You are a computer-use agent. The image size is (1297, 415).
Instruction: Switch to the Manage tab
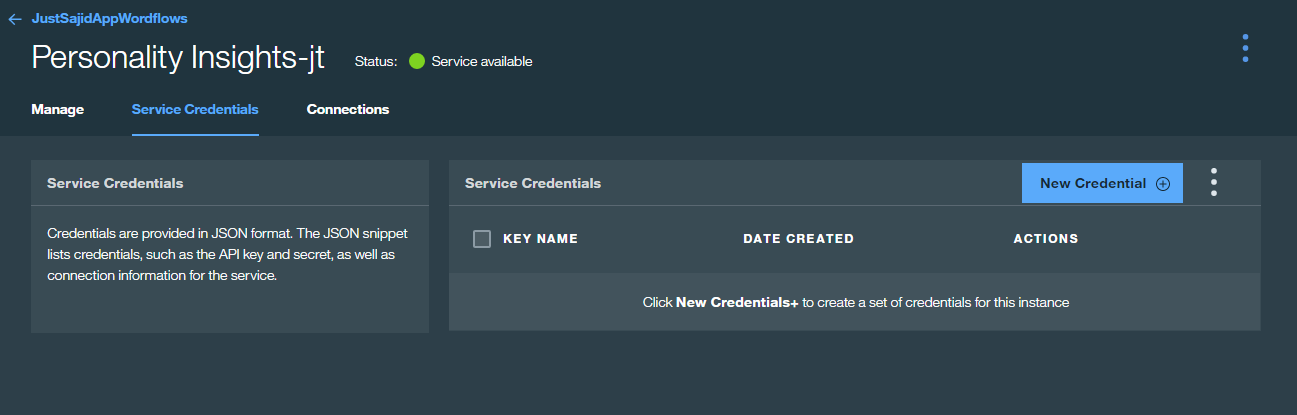click(58, 109)
